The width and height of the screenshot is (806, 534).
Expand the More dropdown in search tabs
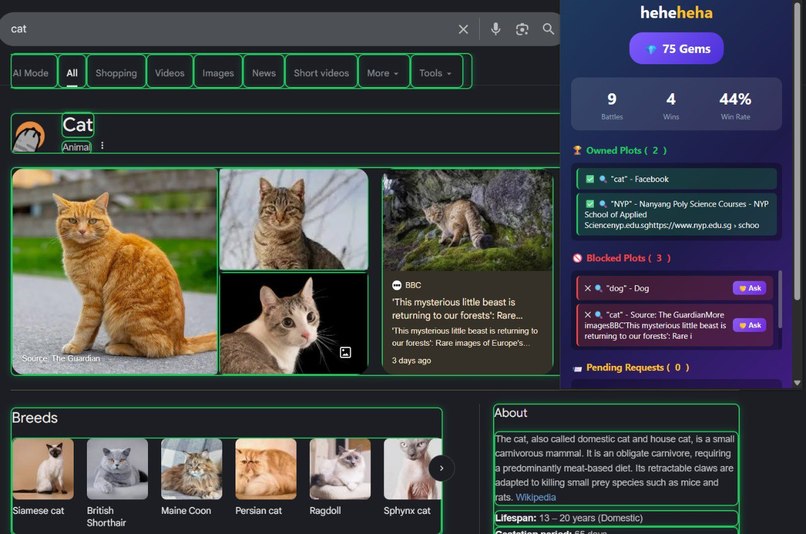click(383, 73)
